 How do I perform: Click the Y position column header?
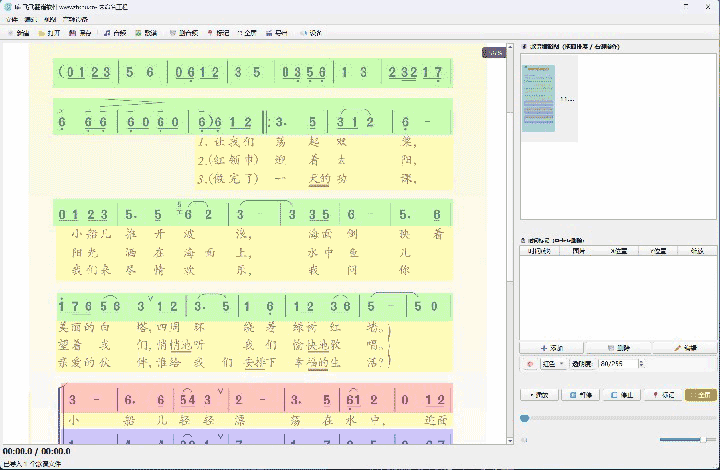tap(658, 251)
